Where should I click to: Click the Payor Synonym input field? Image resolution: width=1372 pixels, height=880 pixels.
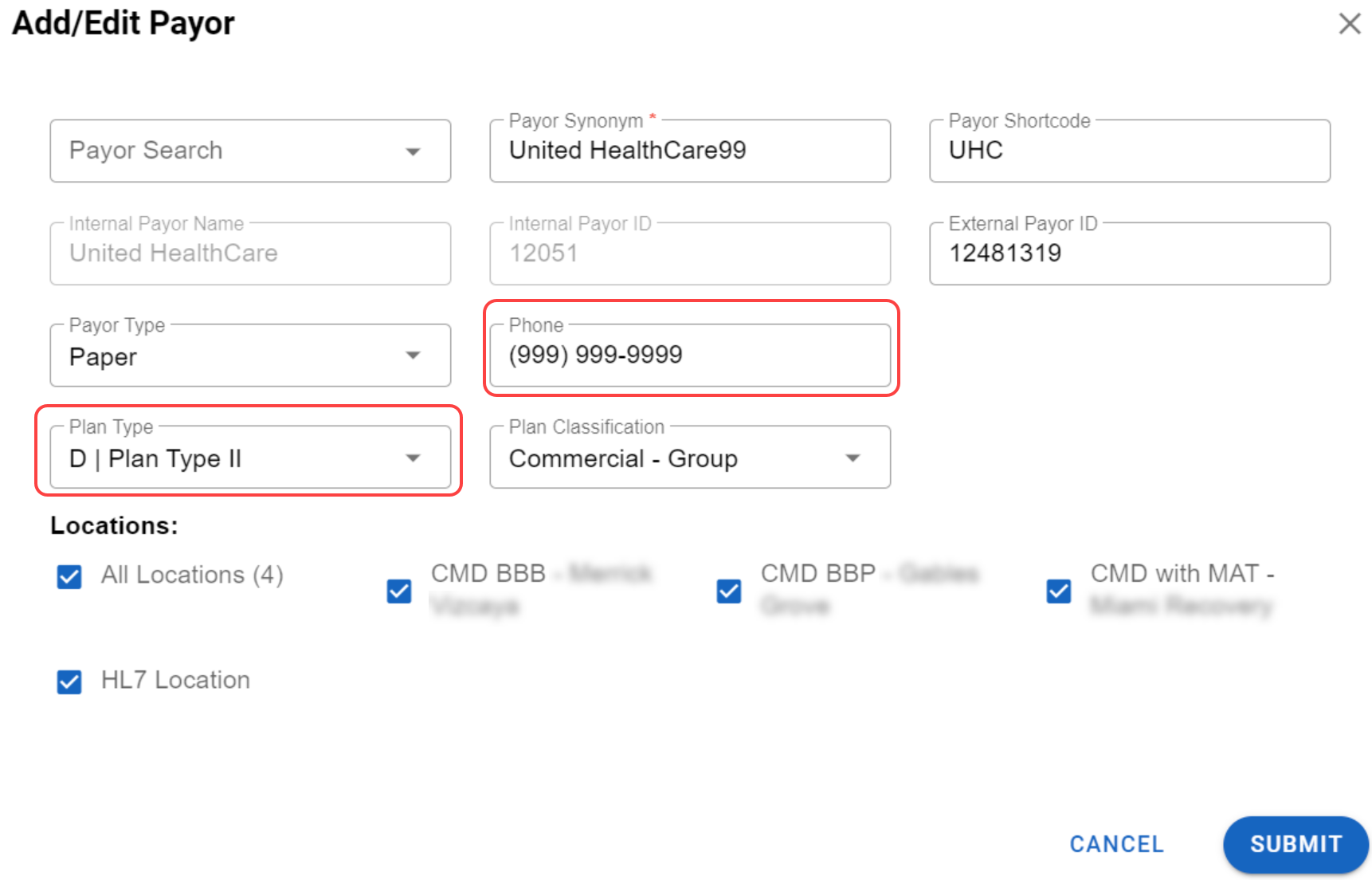click(x=689, y=151)
